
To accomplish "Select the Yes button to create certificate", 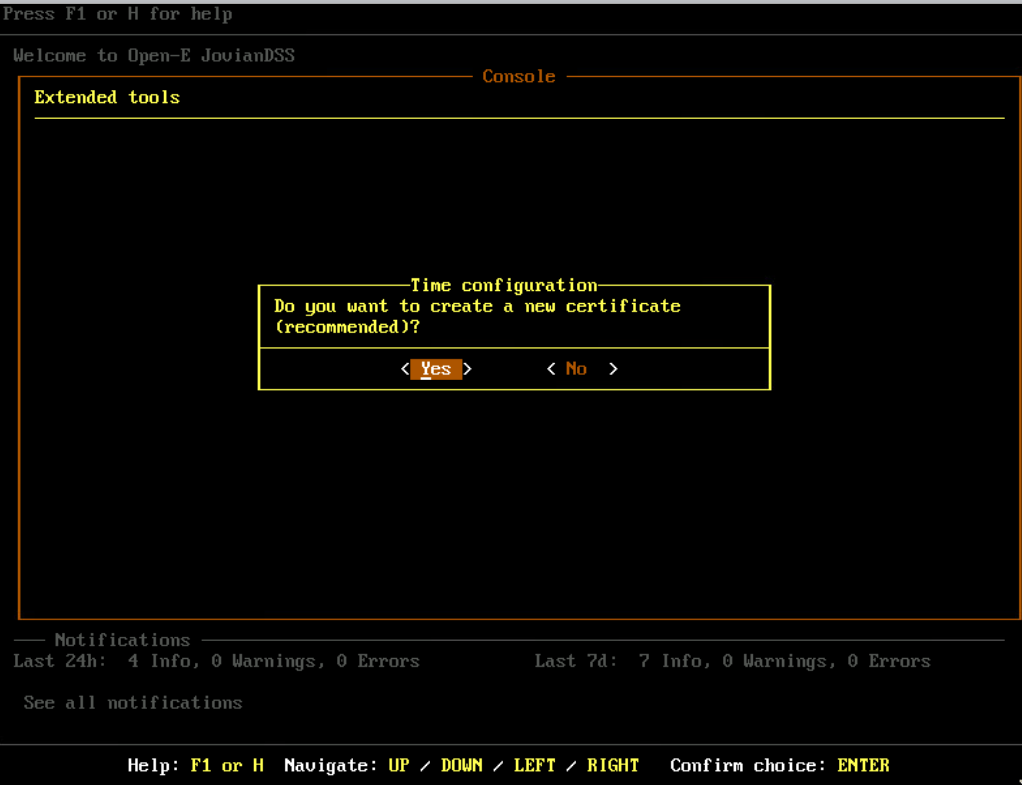I will (x=435, y=368).
